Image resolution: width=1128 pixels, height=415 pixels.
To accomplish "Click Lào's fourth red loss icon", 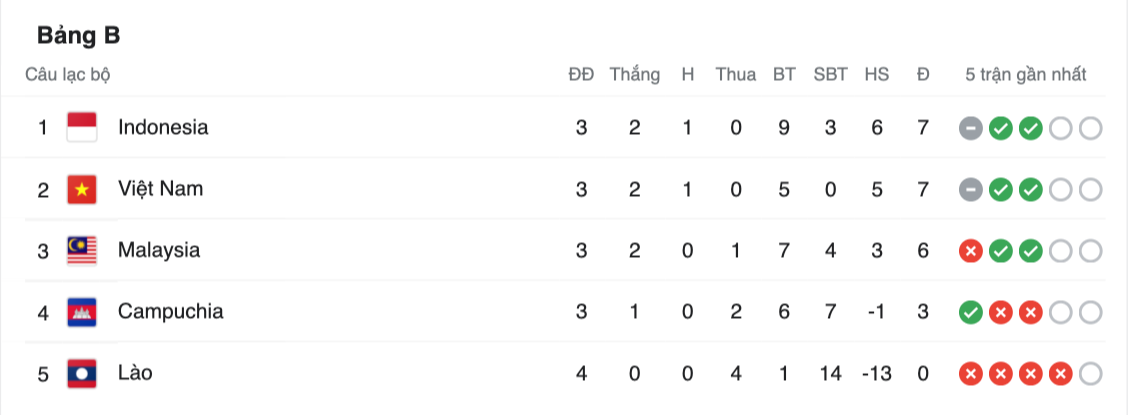I will (1061, 375).
